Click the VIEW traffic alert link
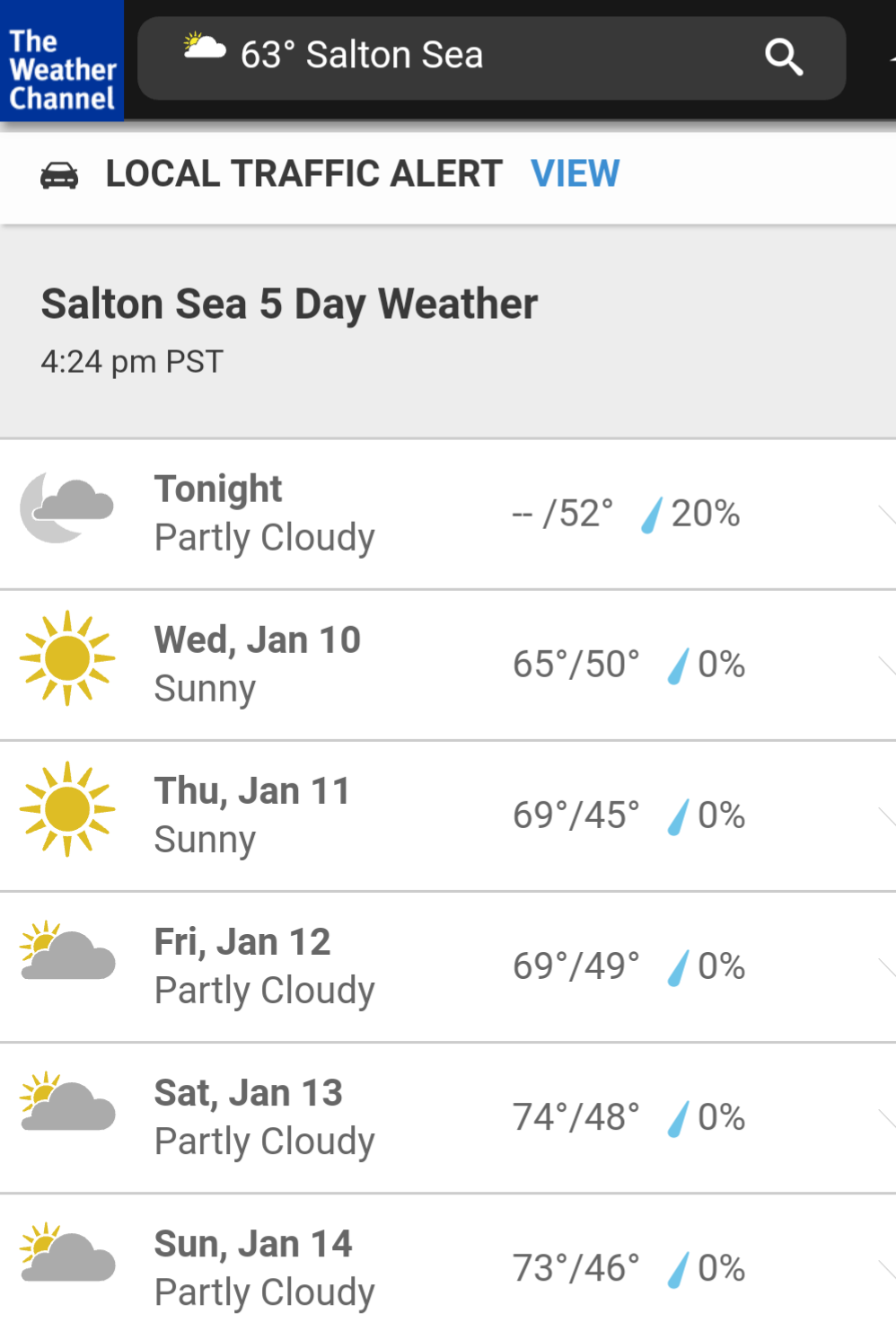896x1340 pixels. pos(575,173)
